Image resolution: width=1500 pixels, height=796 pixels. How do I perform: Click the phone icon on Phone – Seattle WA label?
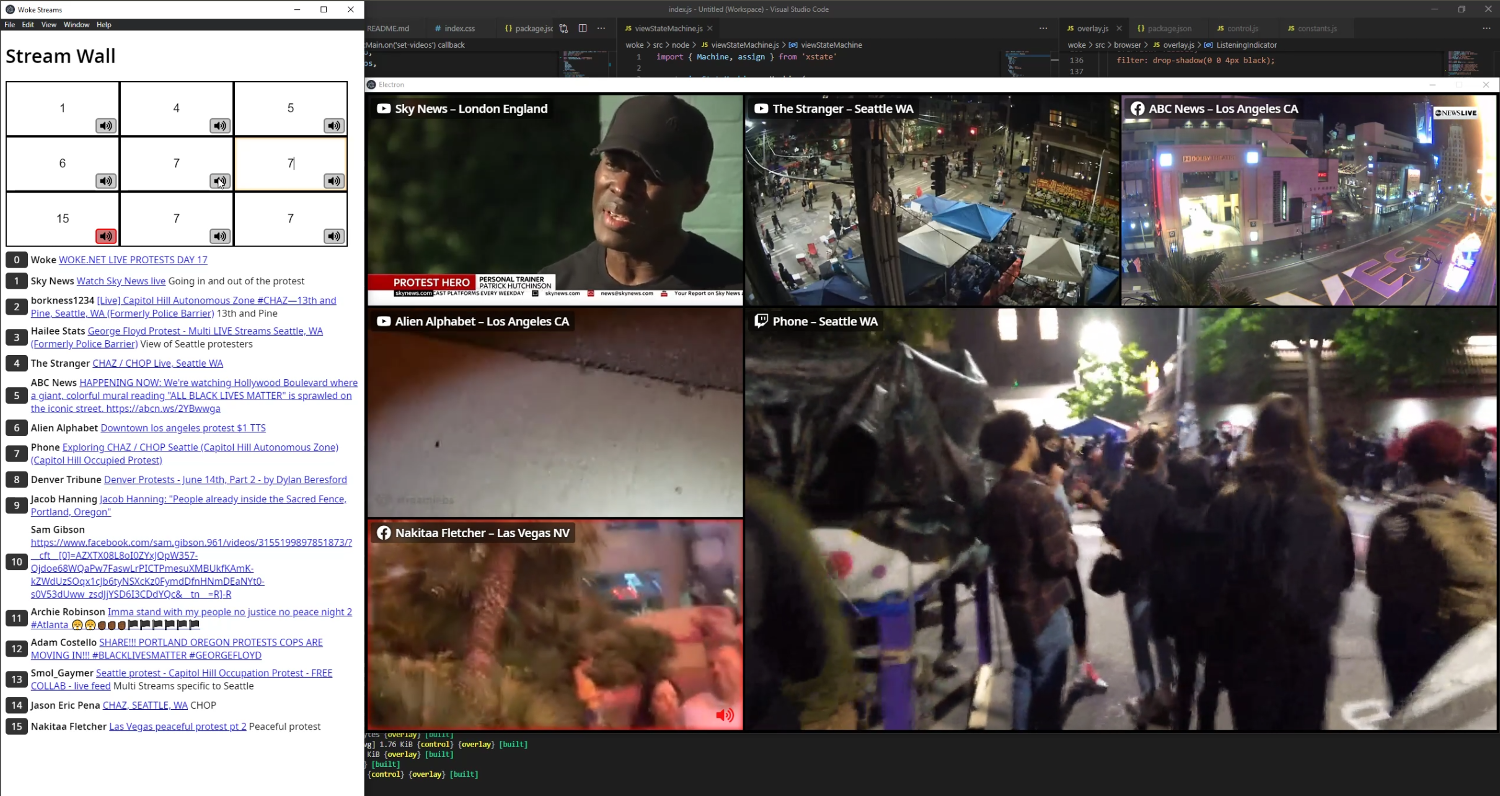(761, 321)
